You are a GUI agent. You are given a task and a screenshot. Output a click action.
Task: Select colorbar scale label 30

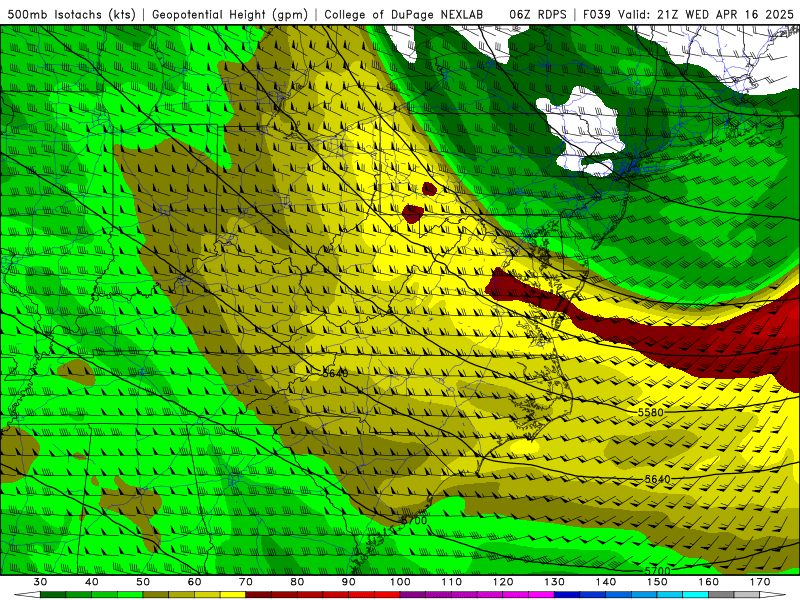point(40,582)
